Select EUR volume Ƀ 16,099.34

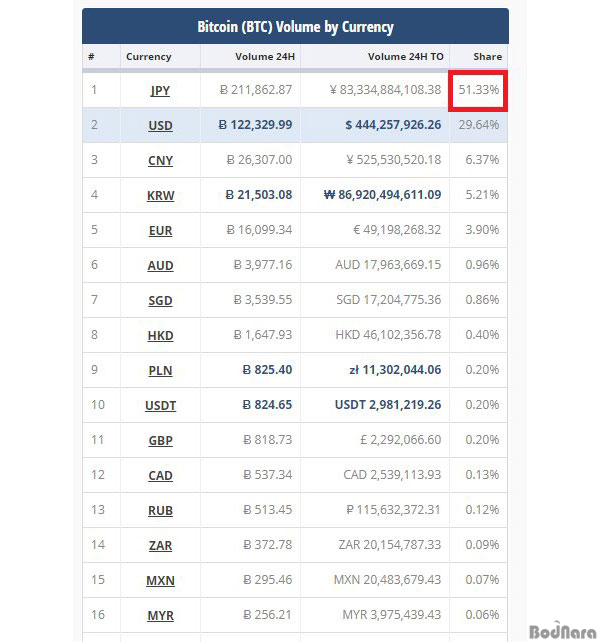point(259,230)
